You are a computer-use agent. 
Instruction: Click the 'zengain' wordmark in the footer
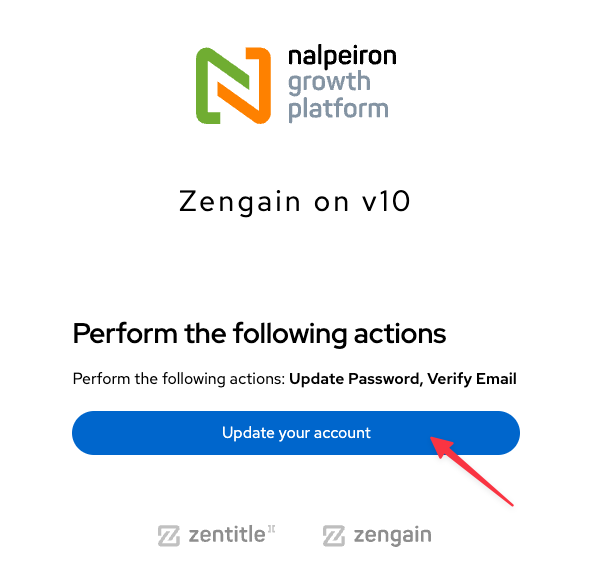tap(392, 536)
